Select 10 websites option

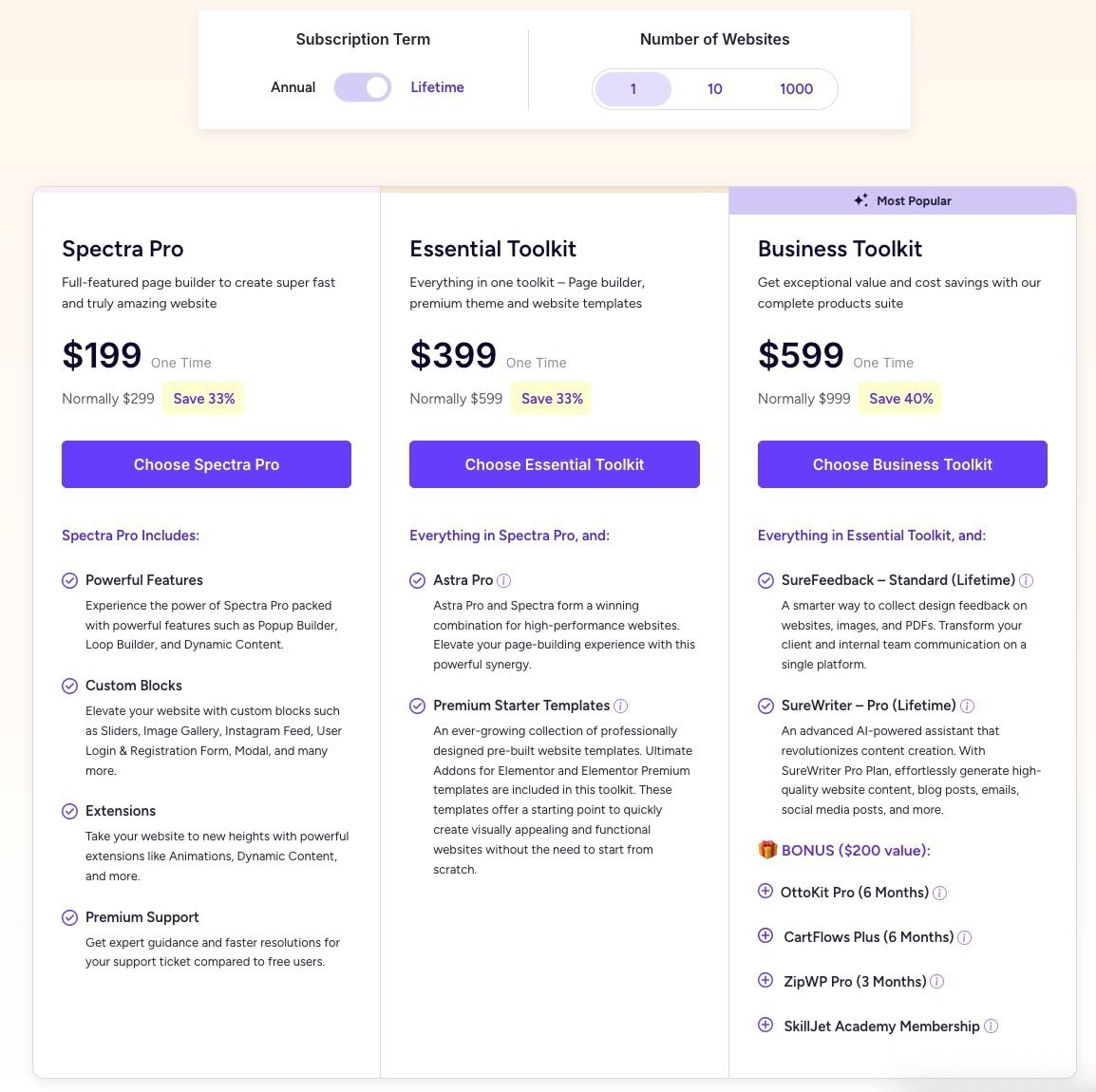(x=714, y=88)
